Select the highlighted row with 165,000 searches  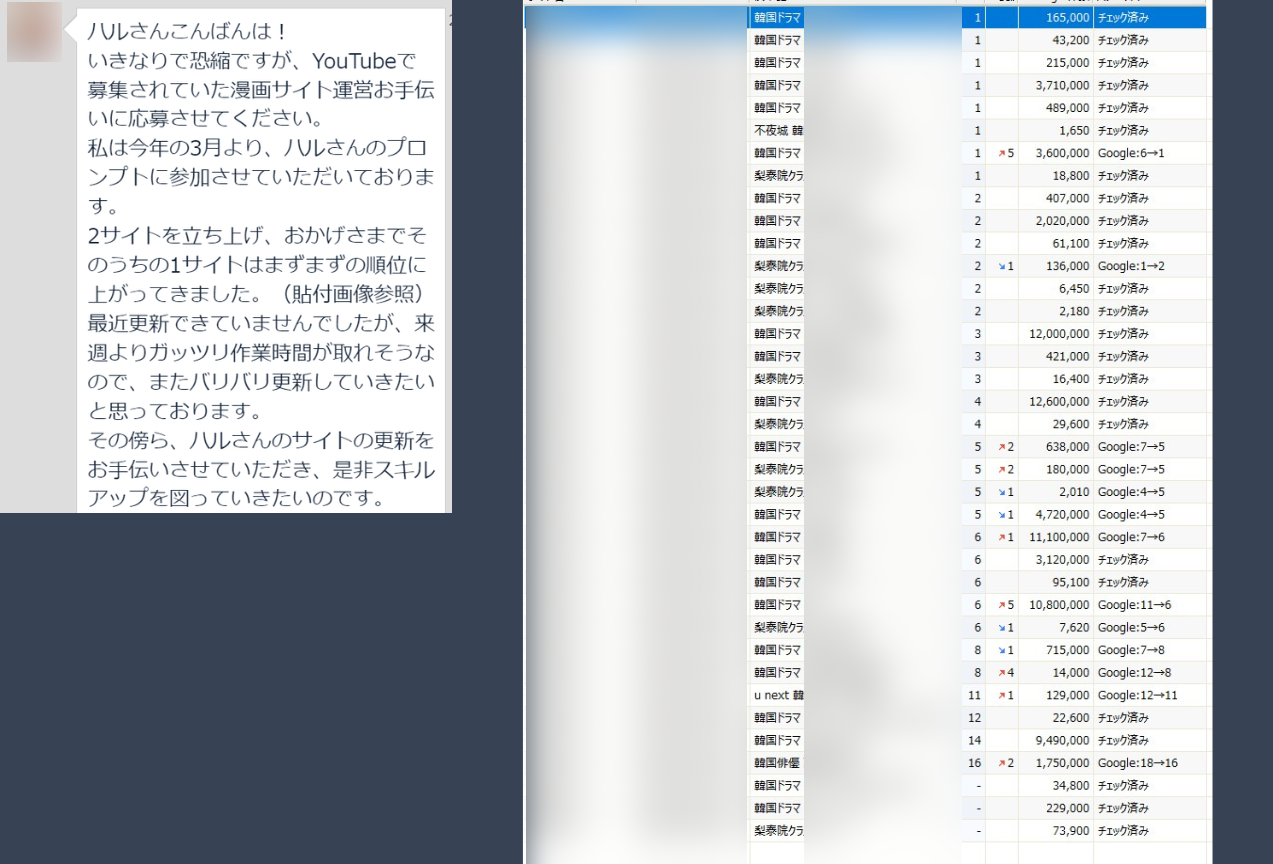pyautogui.click(x=865, y=18)
